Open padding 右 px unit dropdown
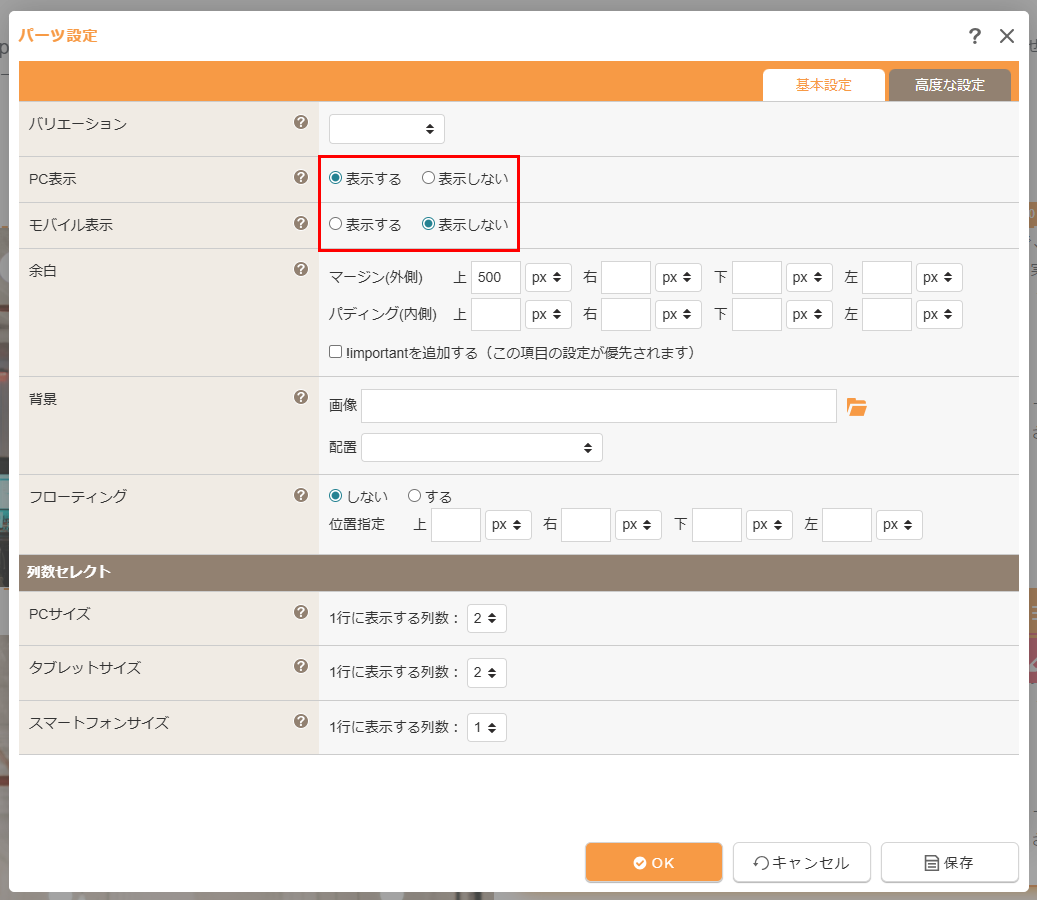Screen dimensions: 1037x900 click(679, 314)
